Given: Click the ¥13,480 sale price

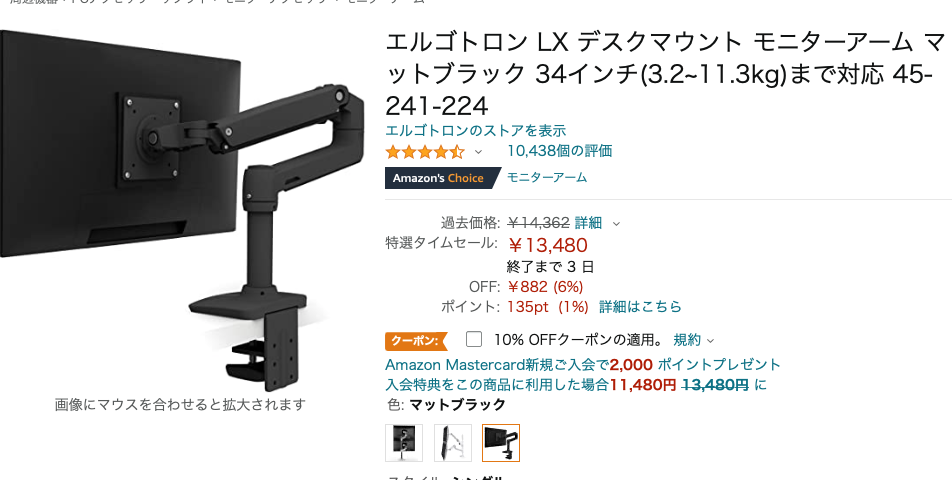Looking at the screenshot, I should 547,245.
